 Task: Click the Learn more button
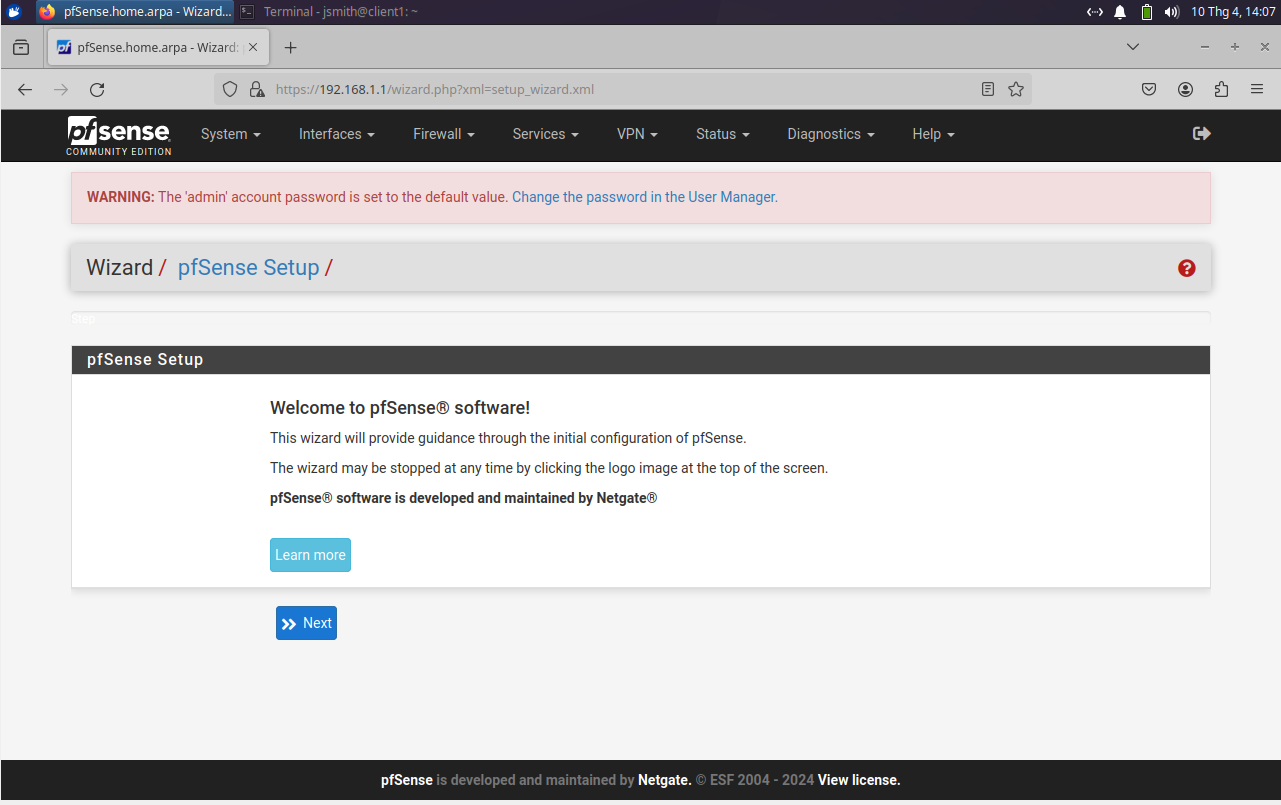click(x=310, y=555)
